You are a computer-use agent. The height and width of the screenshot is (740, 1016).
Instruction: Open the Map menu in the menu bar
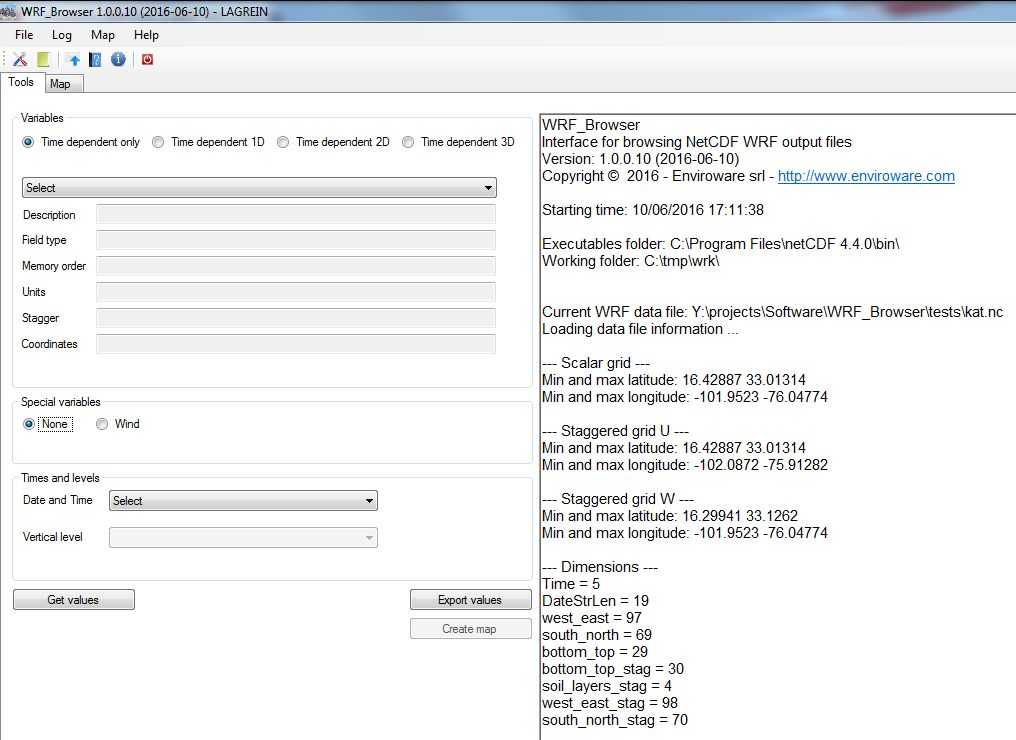(x=102, y=35)
